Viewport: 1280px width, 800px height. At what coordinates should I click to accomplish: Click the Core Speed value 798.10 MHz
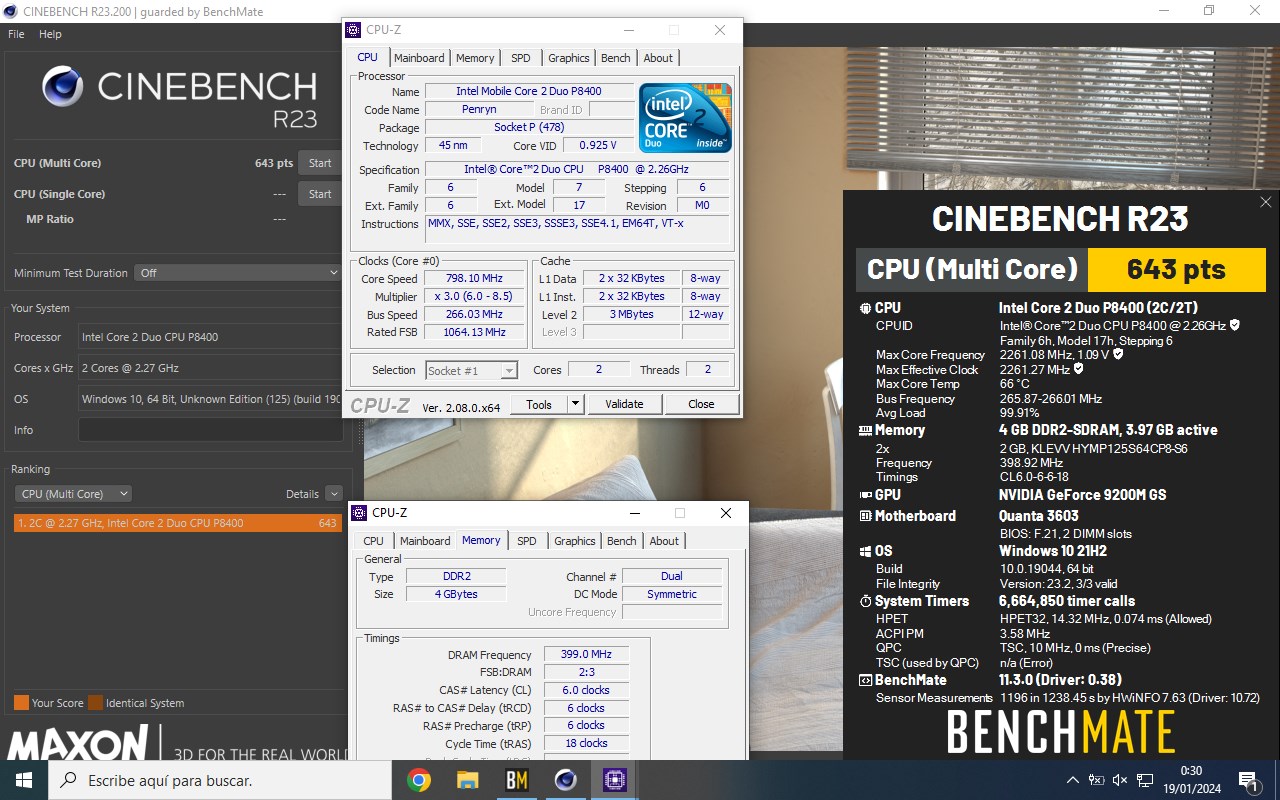[x=475, y=279]
